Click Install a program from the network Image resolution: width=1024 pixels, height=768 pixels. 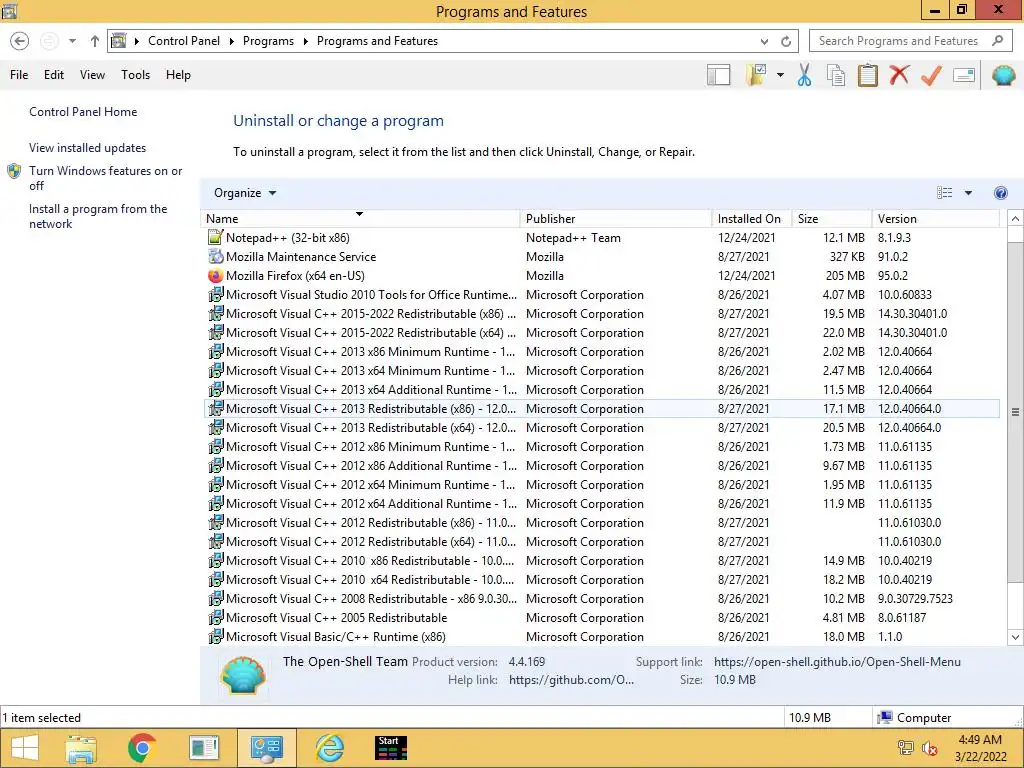[98, 216]
